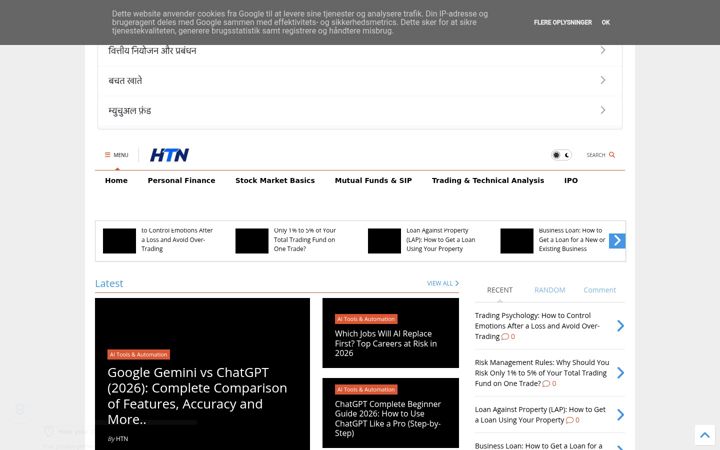720x450 pixels.
Task: Open recent post Trading Psychology link
Action: tap(537, 326)
